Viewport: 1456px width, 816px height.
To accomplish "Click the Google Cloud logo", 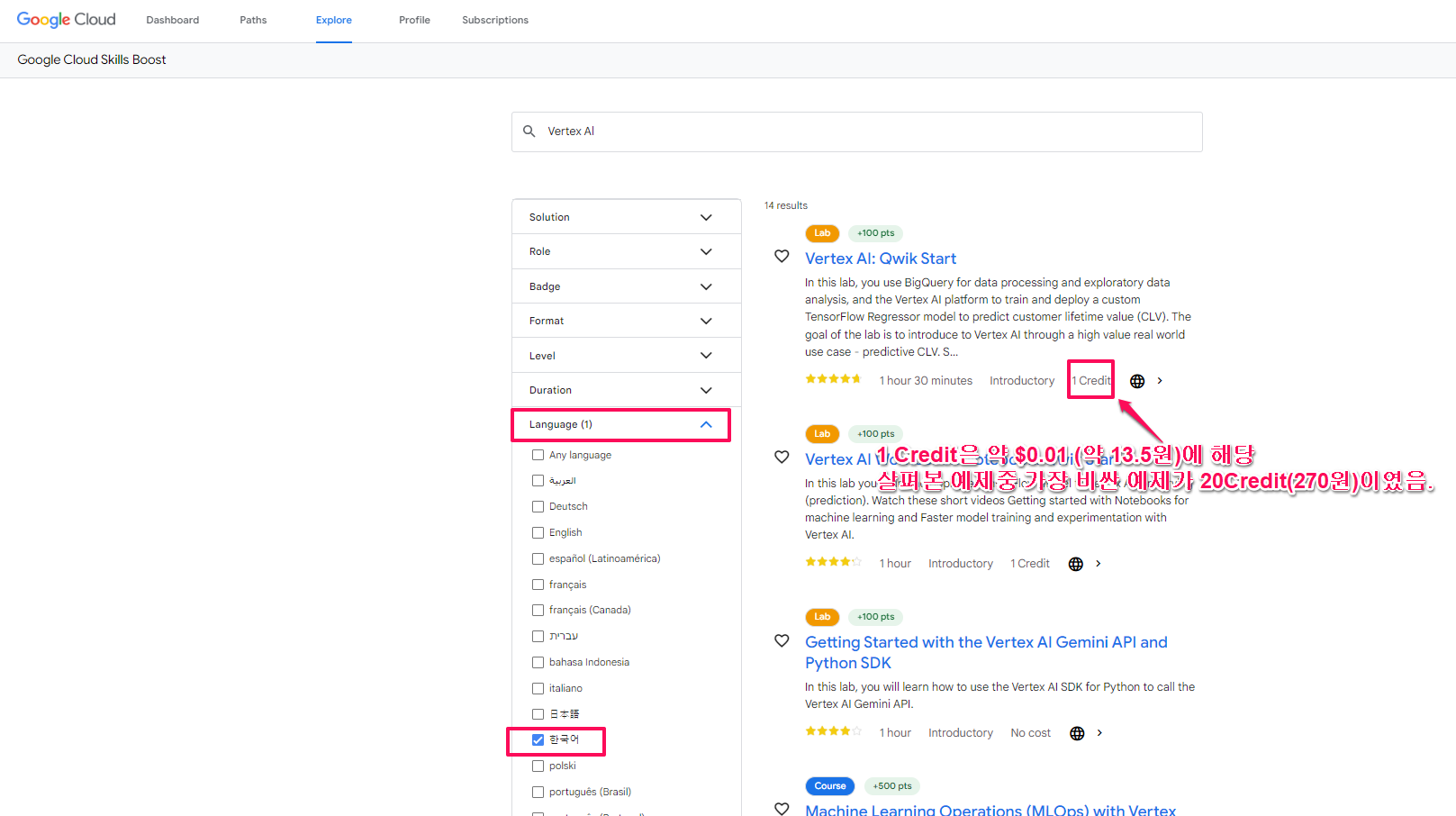I will click(x=67, y=20).
